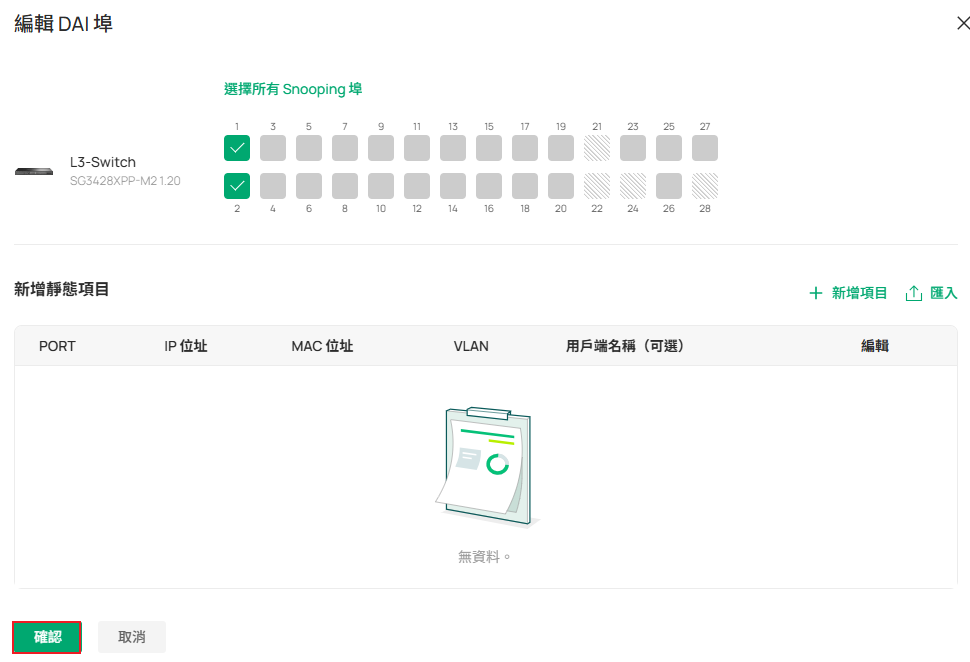Select port 15 on the switch panel

point(489,148)
